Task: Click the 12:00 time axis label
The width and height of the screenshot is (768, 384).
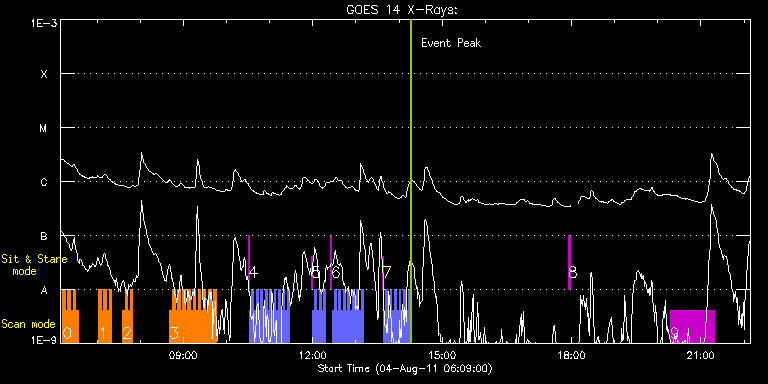Action: point(312,355)
